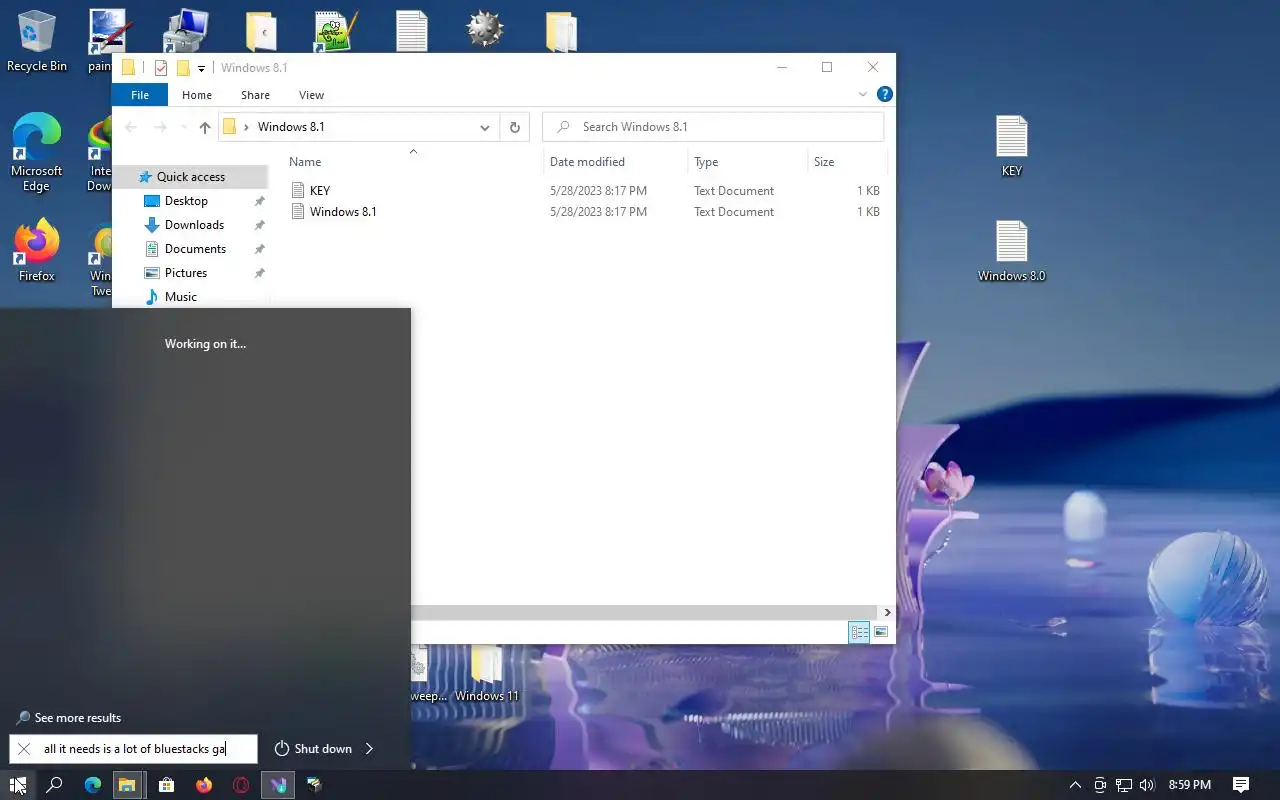Expand the File Explorer ribbon
This screenshot has height=800, width=1280.
pos(863,94)
